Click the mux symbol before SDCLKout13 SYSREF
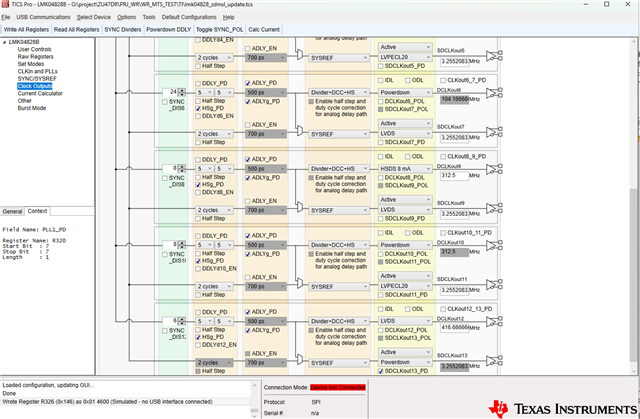 coord(300,360)
